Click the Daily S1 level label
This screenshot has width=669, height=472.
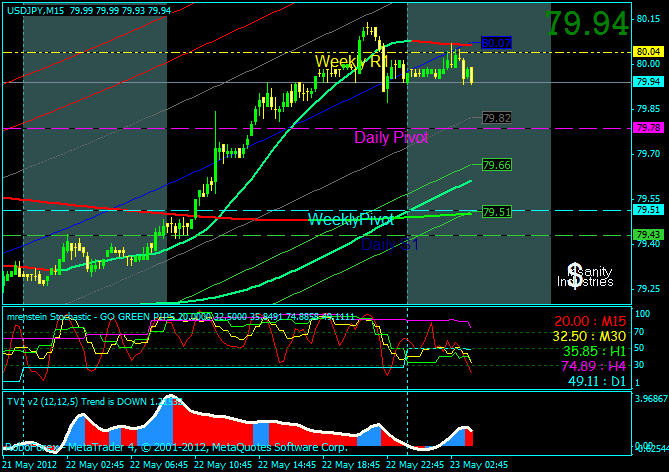(390, 245)
